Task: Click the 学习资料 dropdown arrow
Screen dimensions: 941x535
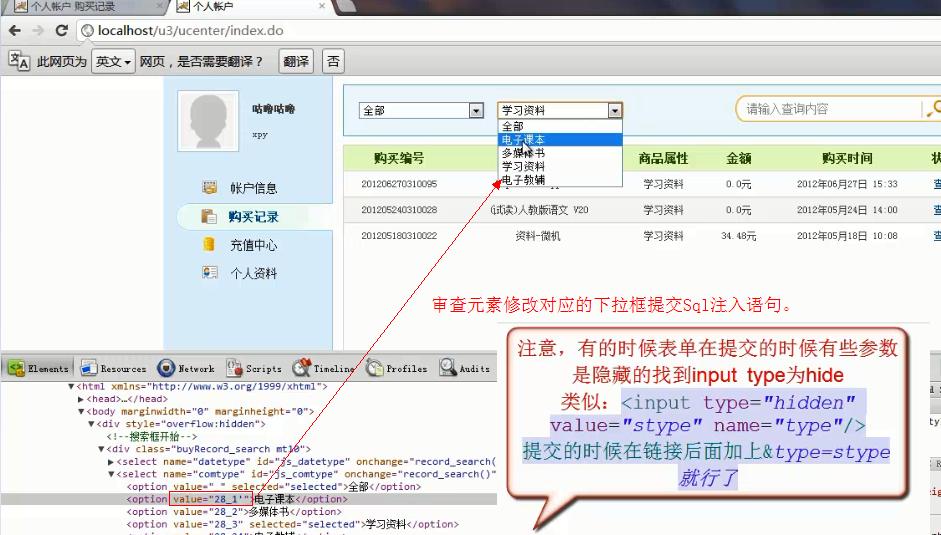Action: 614,110
